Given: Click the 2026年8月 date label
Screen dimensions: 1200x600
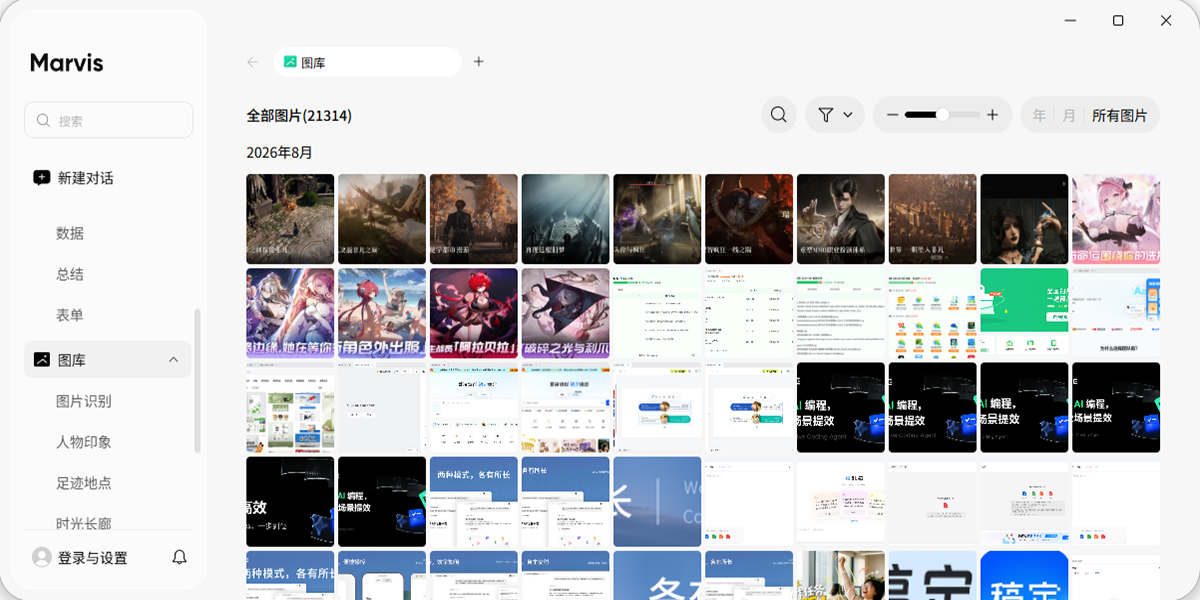Looking at the screenshot, I should 279,152.
